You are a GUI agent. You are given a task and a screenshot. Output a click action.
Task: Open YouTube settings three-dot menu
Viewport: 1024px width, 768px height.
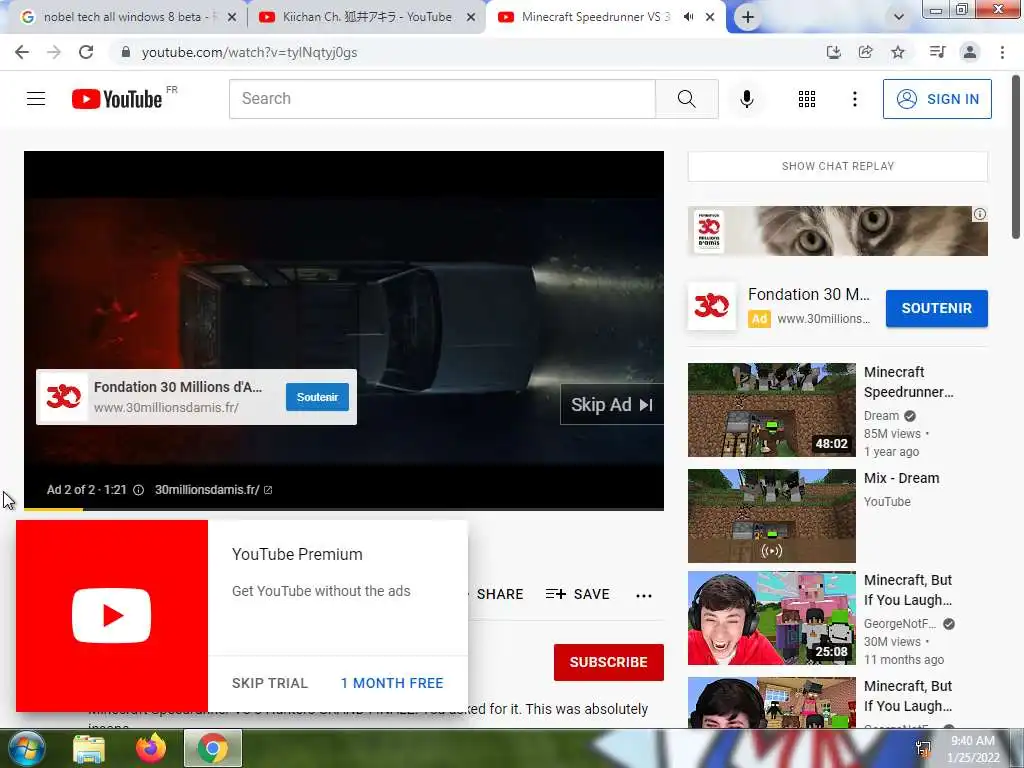(x=854, y=99)
